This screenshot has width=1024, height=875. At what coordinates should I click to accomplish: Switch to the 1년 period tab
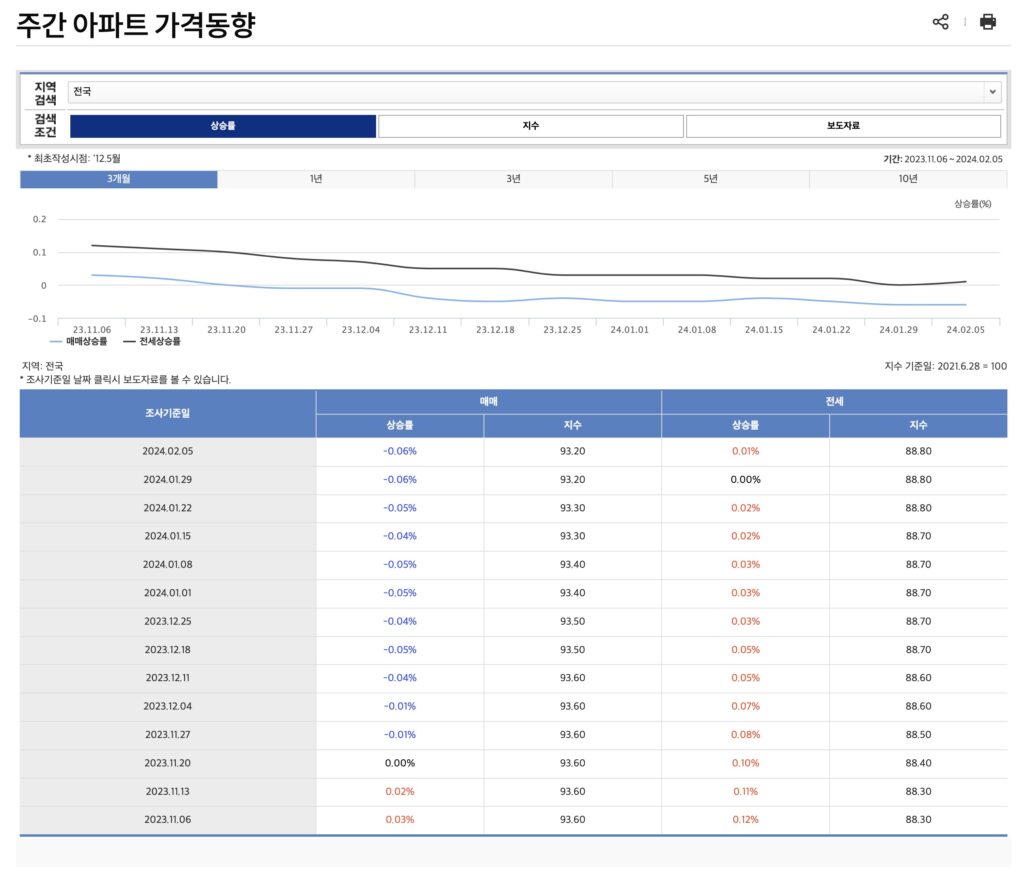[x=316, y=179]
